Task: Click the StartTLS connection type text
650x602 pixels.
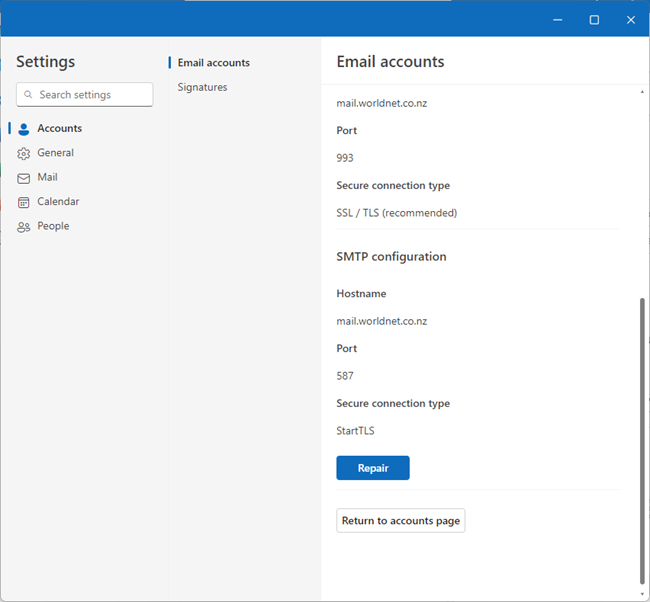Action: click(x=355, y=431)
